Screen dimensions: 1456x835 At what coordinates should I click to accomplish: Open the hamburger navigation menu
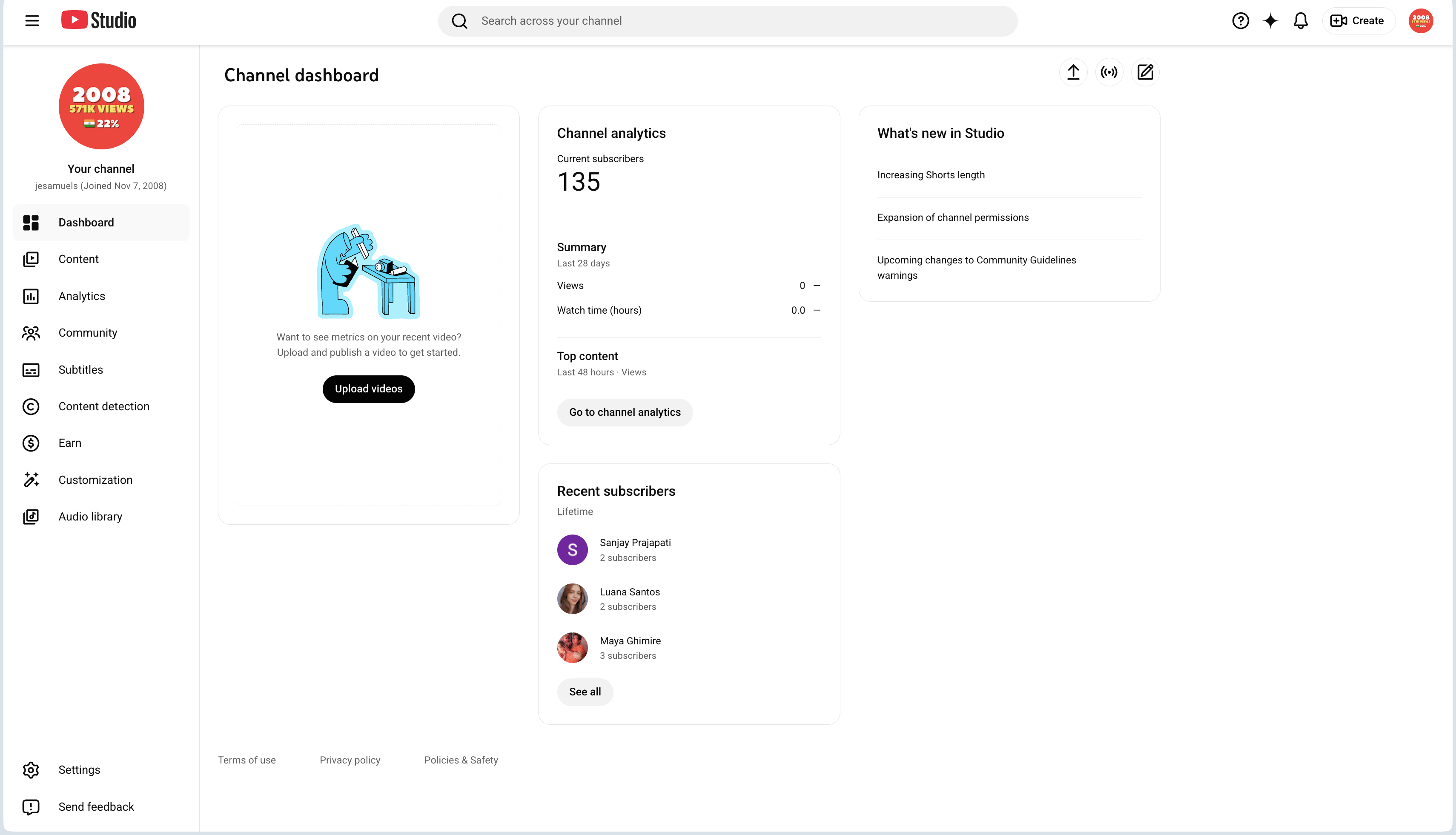(x=32, y=21)
